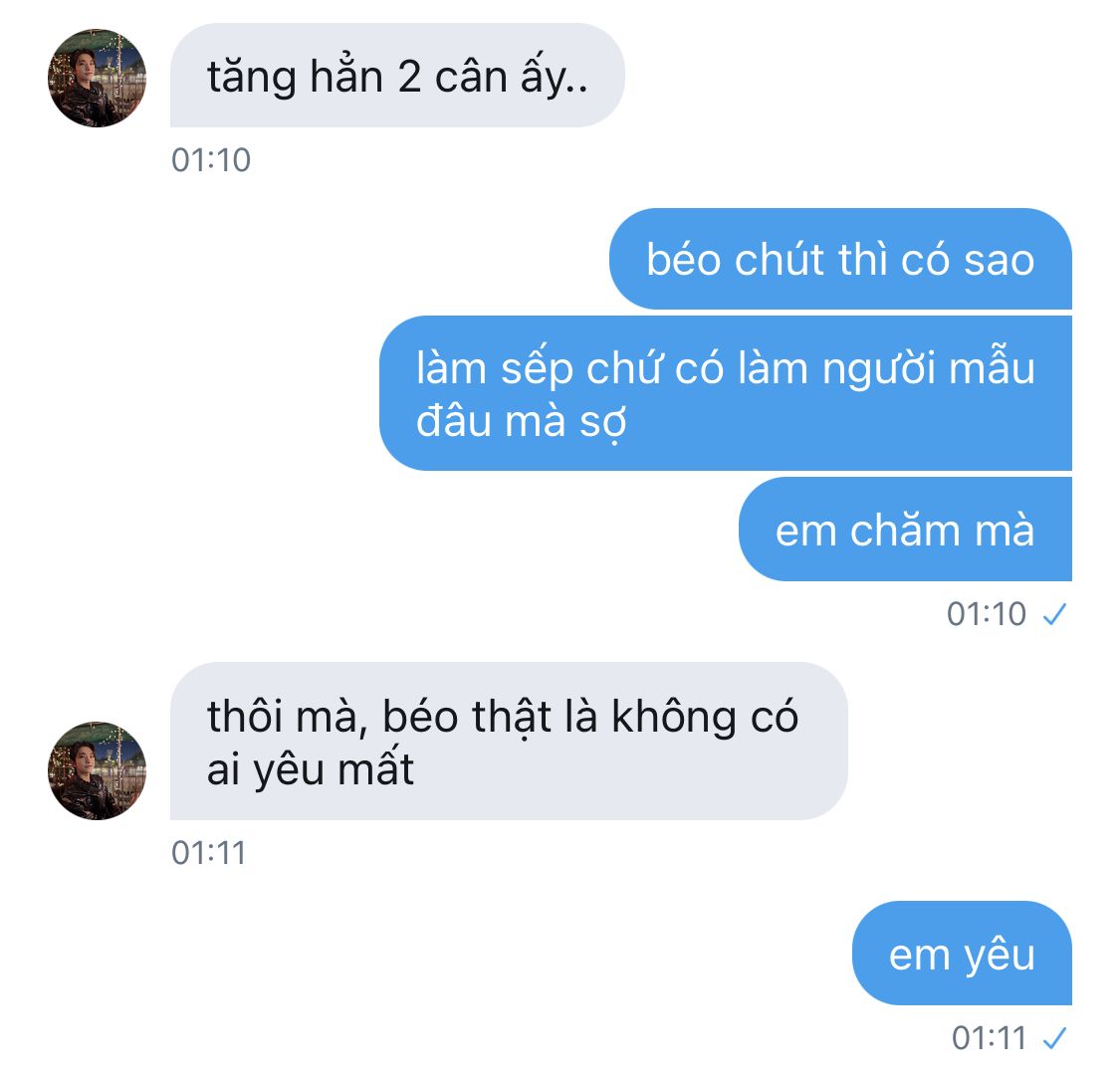Select the 'tăng hẳn 2 cân ấy..' message bubble

397,75
